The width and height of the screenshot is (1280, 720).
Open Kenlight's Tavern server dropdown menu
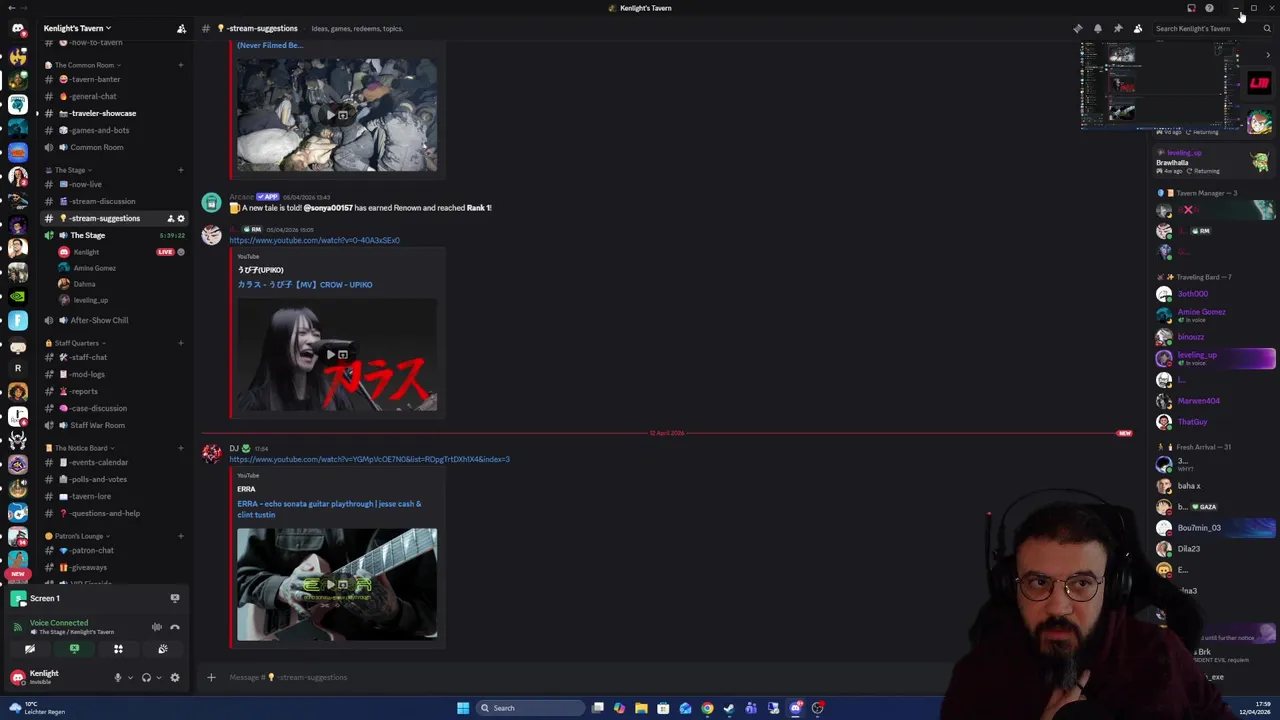click(x=77, y=28)
